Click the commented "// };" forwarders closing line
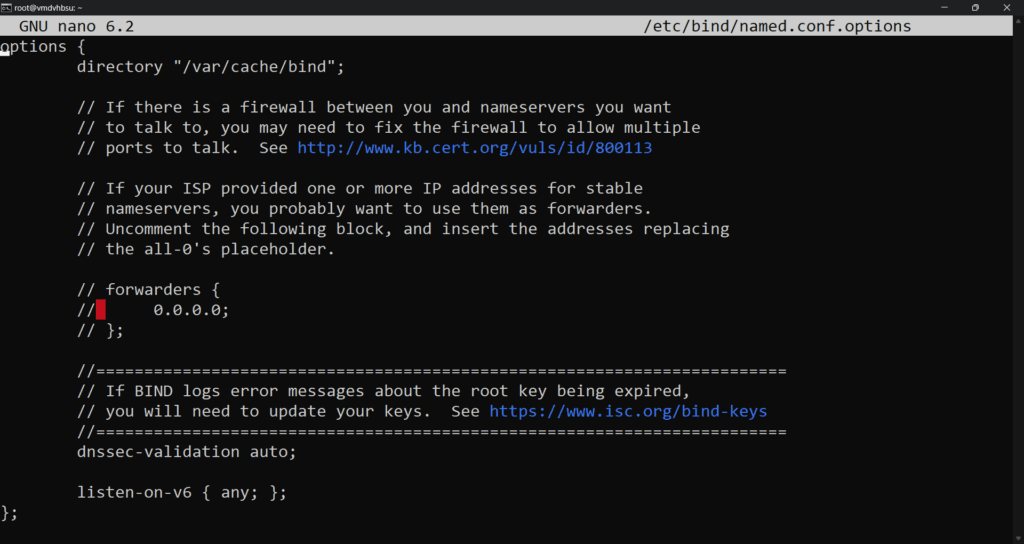This screenshot has height=544, width=1024. pyautogui.click(x=100, y=330)
